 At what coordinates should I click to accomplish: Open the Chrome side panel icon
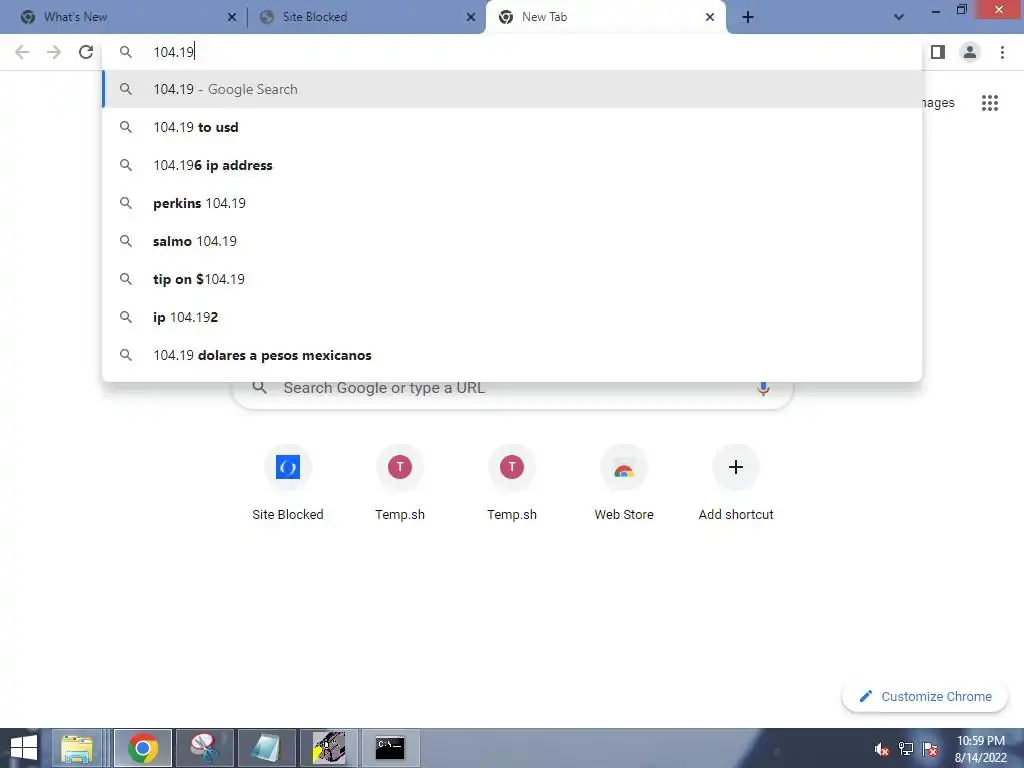(x=938, y=52)
